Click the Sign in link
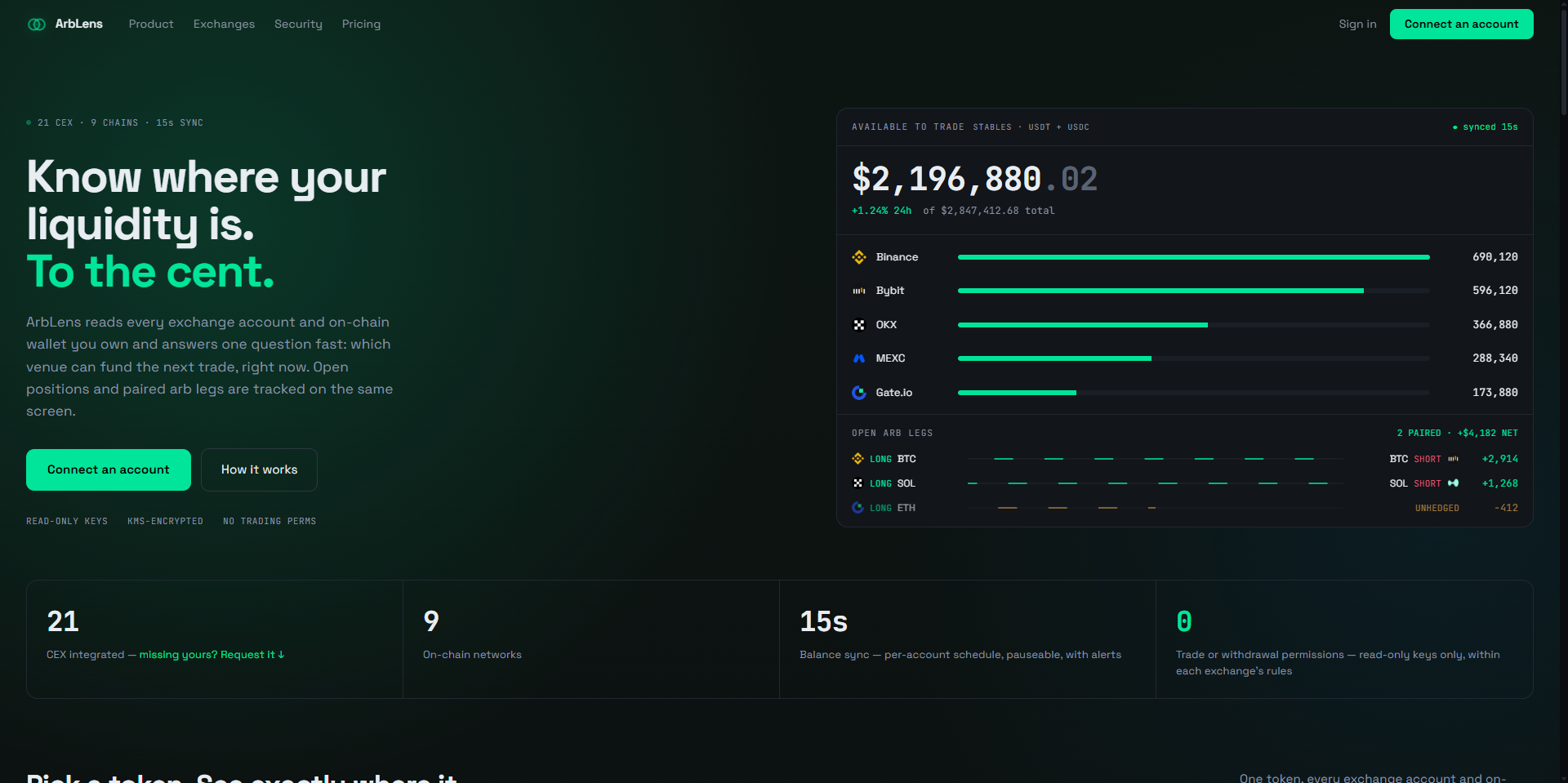The height and width of the screenshot is (783, 1568). point(1357,24)
